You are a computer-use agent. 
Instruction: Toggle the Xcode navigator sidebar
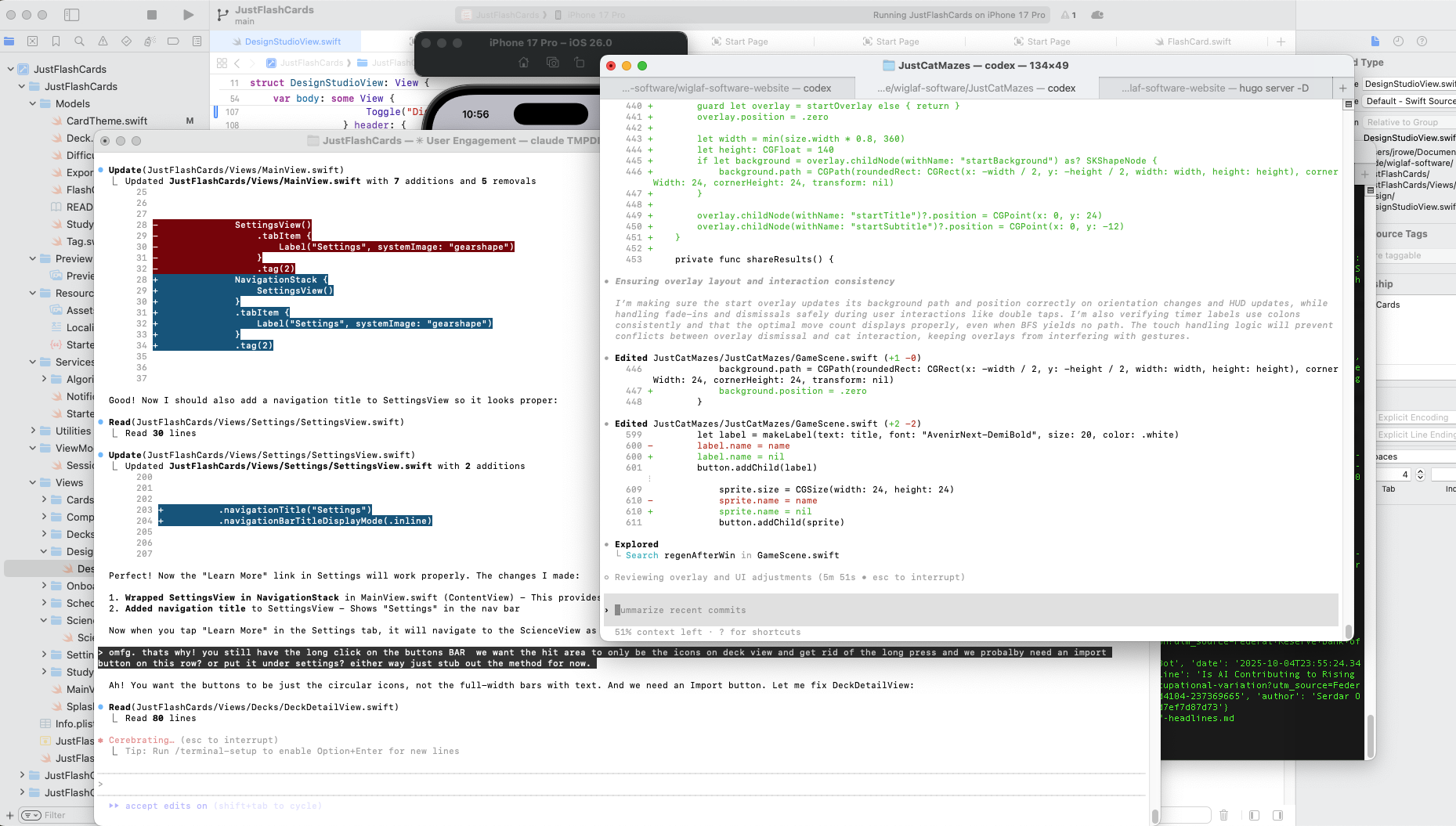click(71, 15)
